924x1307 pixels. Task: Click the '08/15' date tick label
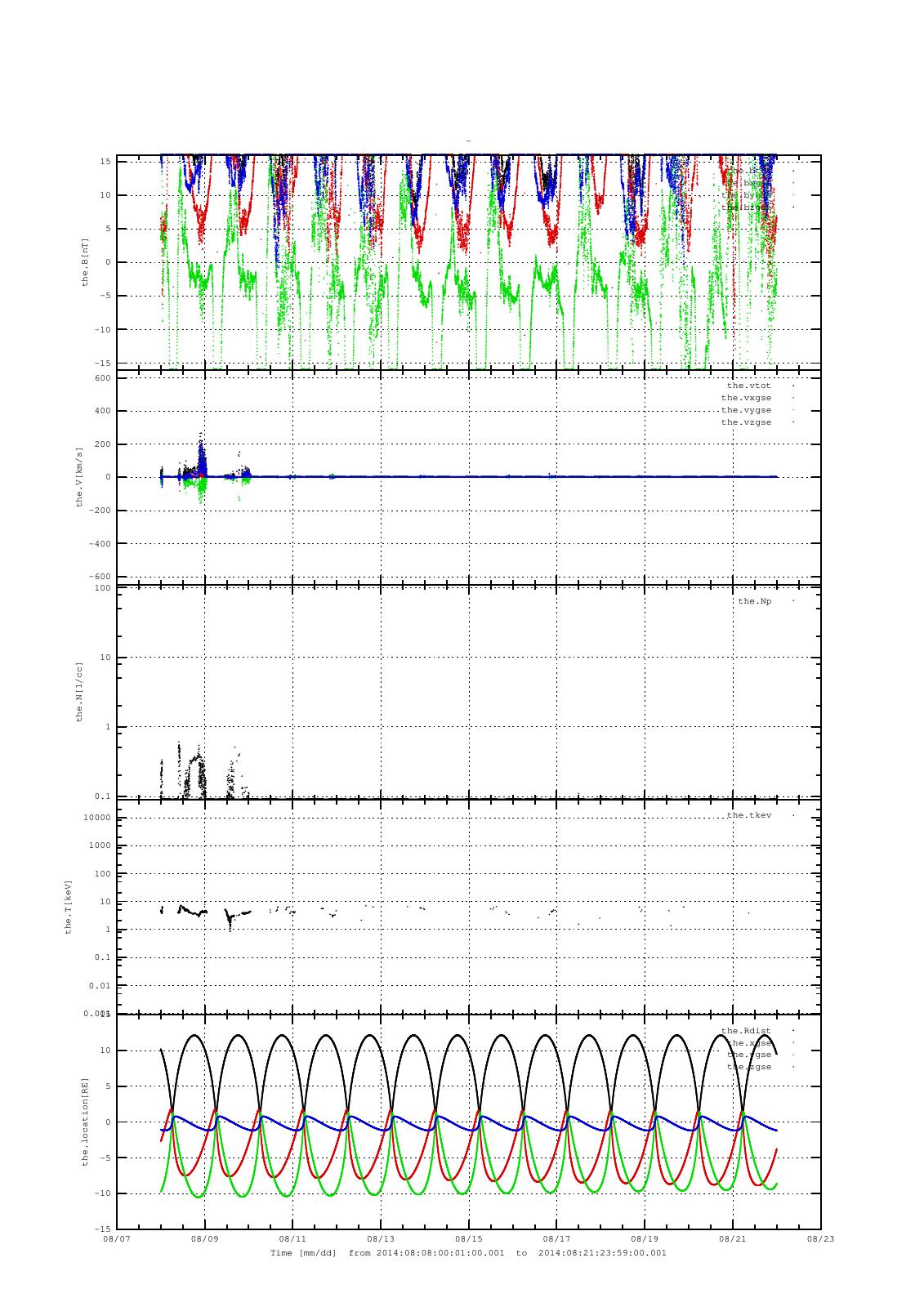(x=469, y=1239)
